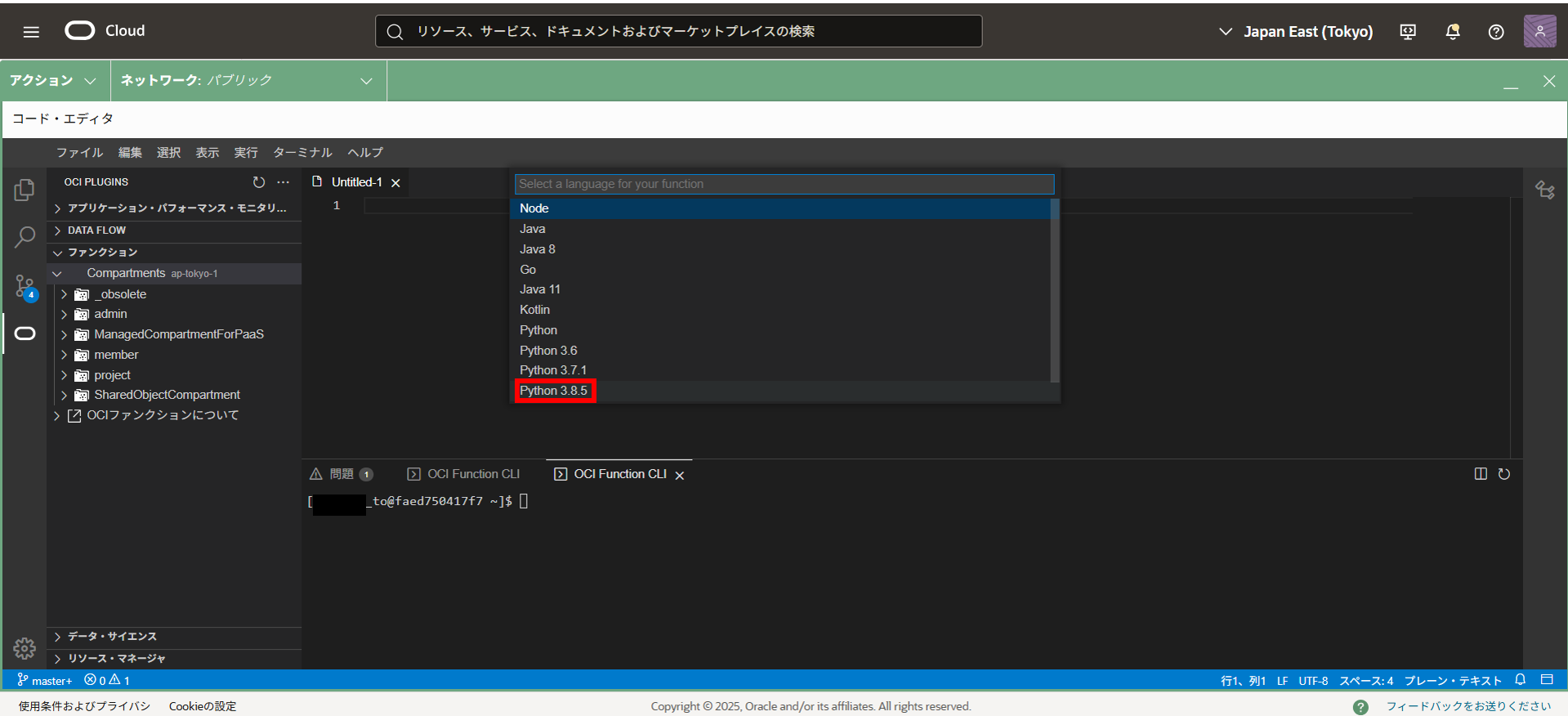Open the ネットワーク: パブリック dropdown
The width and height of the screenshot is (1568, 716).
tap(248, 80)
